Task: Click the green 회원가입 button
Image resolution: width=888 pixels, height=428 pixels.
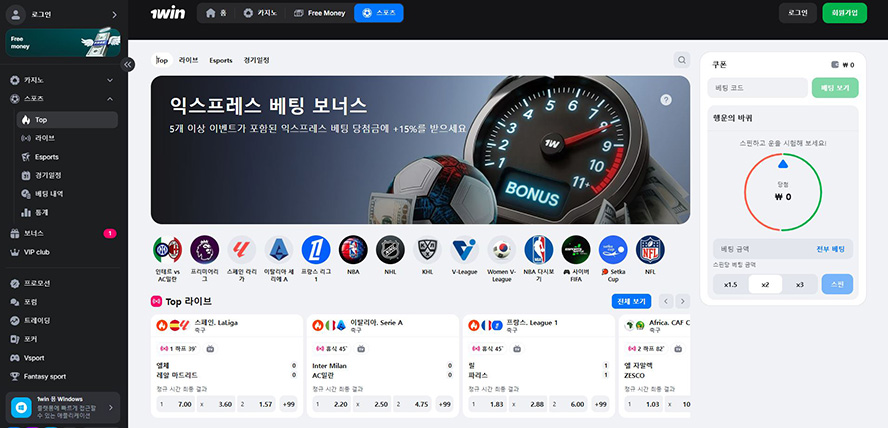Action: (844, 12)
